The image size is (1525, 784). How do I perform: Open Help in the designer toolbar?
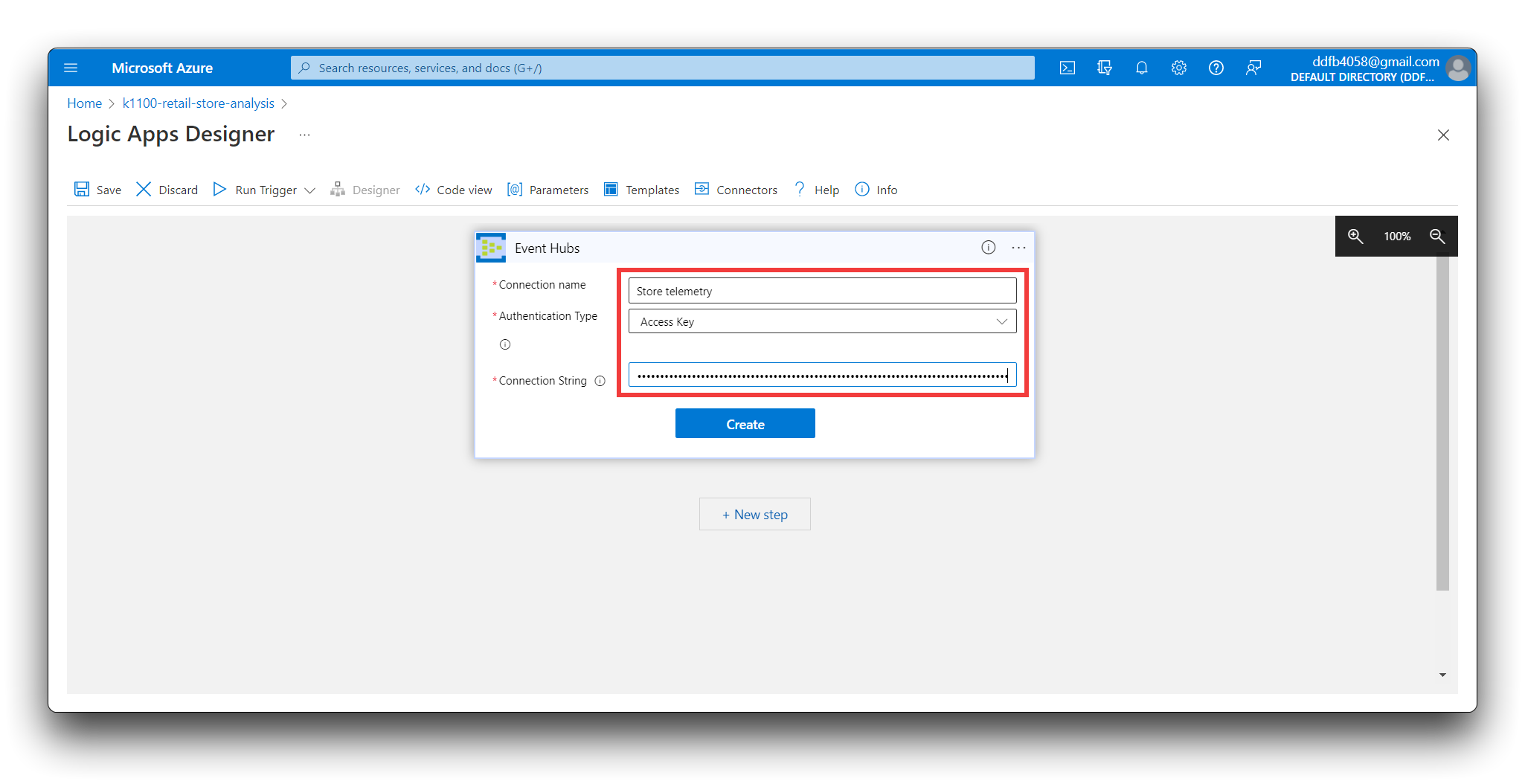coord(817,190)
